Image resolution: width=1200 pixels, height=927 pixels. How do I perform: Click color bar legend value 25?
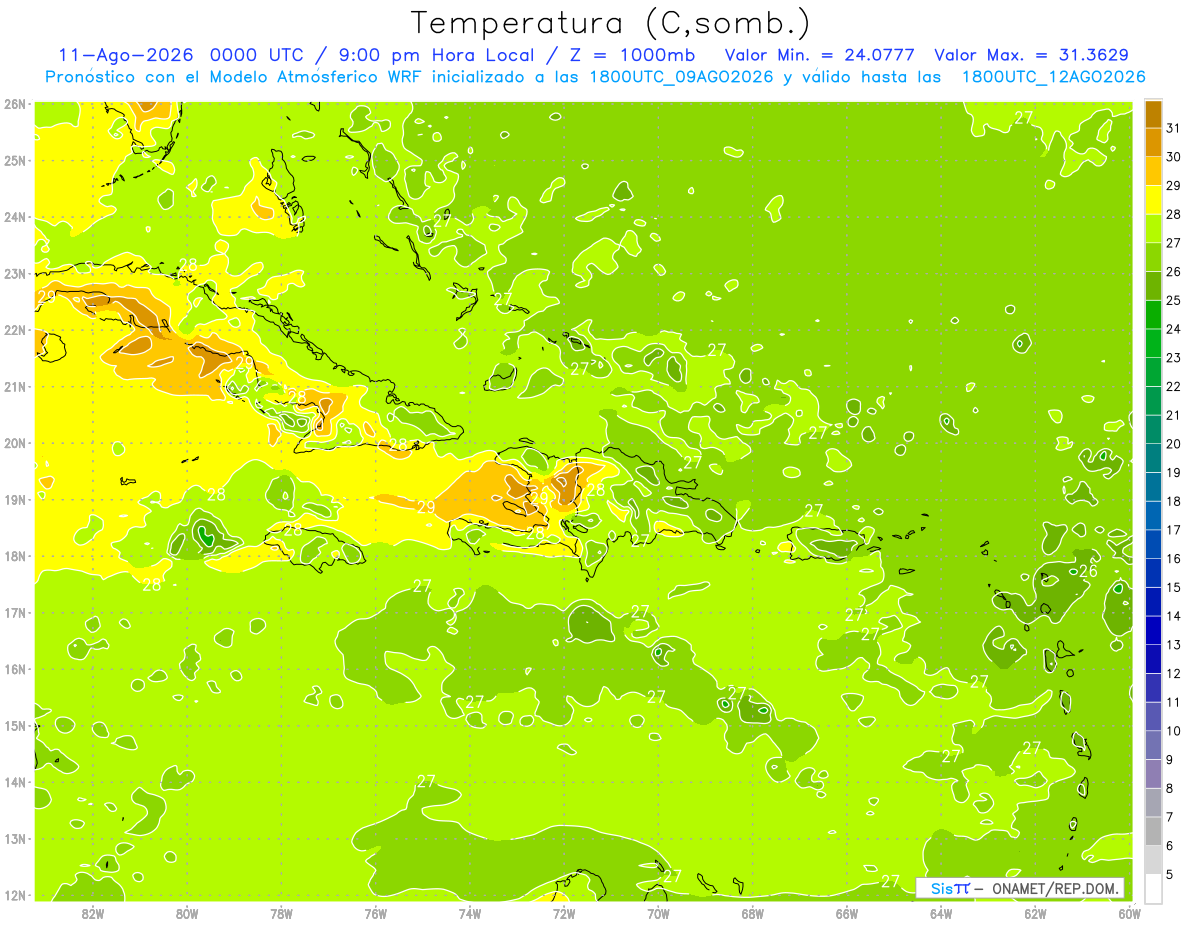1173,300
